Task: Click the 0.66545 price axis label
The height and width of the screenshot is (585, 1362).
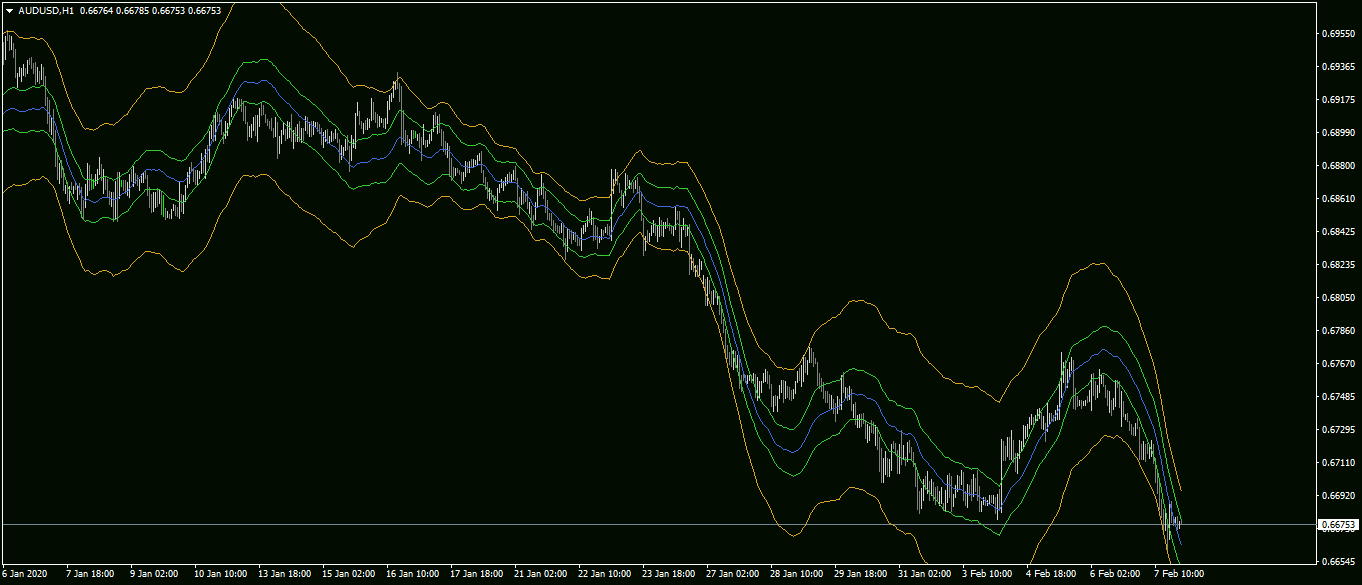Action: pos(1337,561)
